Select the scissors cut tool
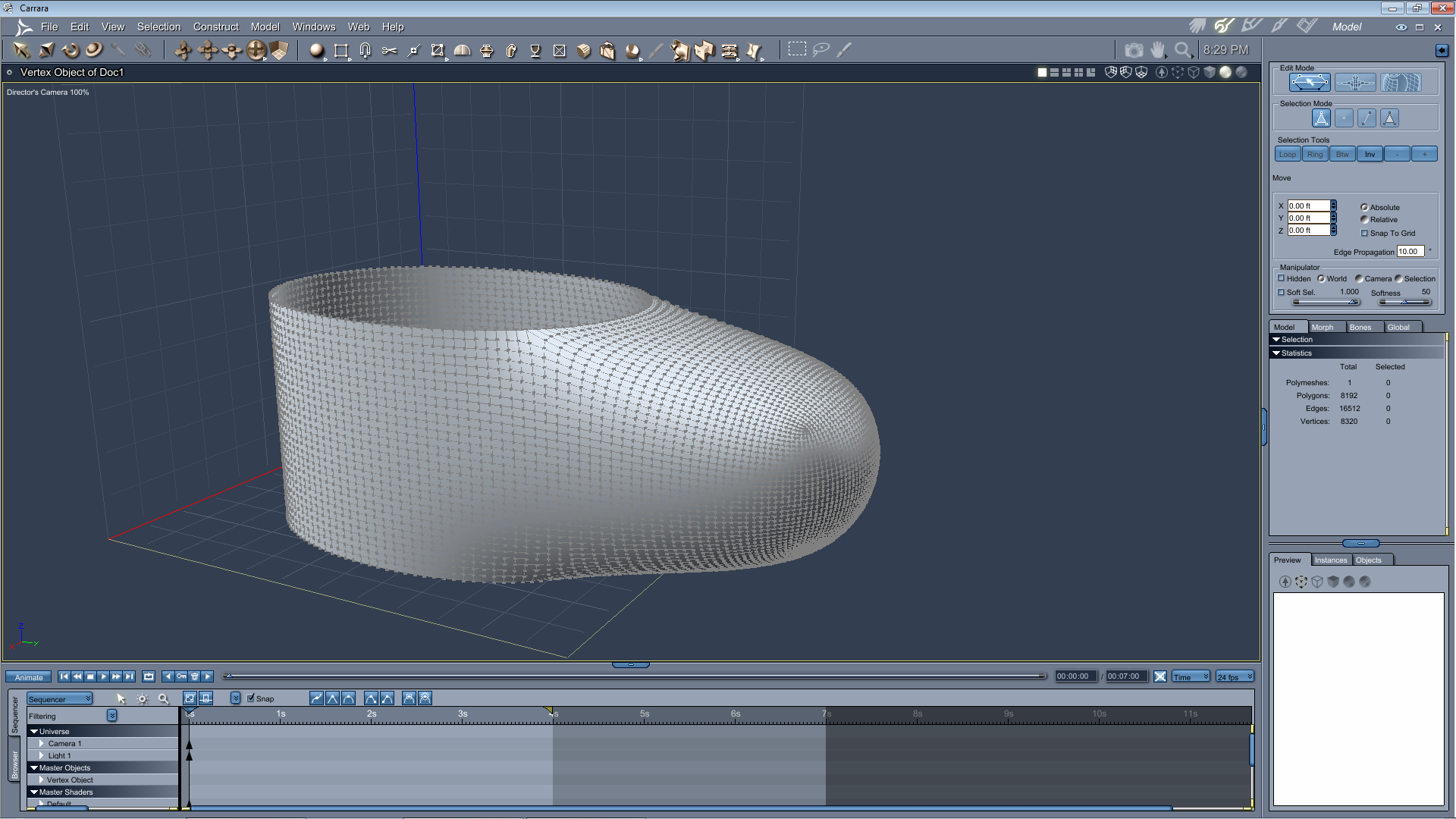This screenshot has width=1456, height=819. [x=389, y=50]
